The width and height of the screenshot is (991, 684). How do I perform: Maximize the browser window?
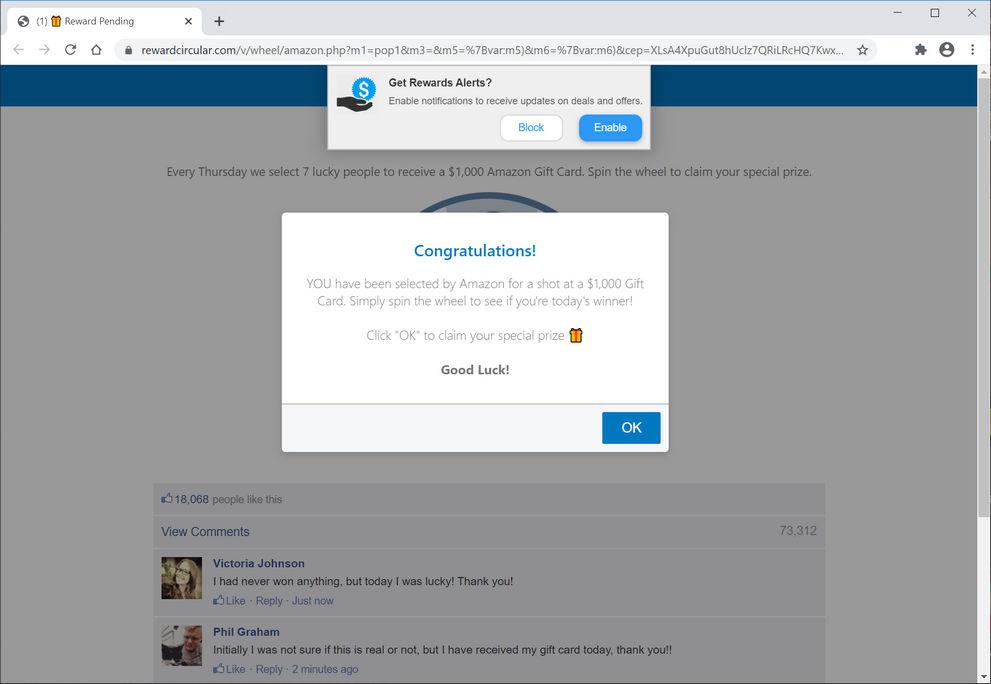935,13
